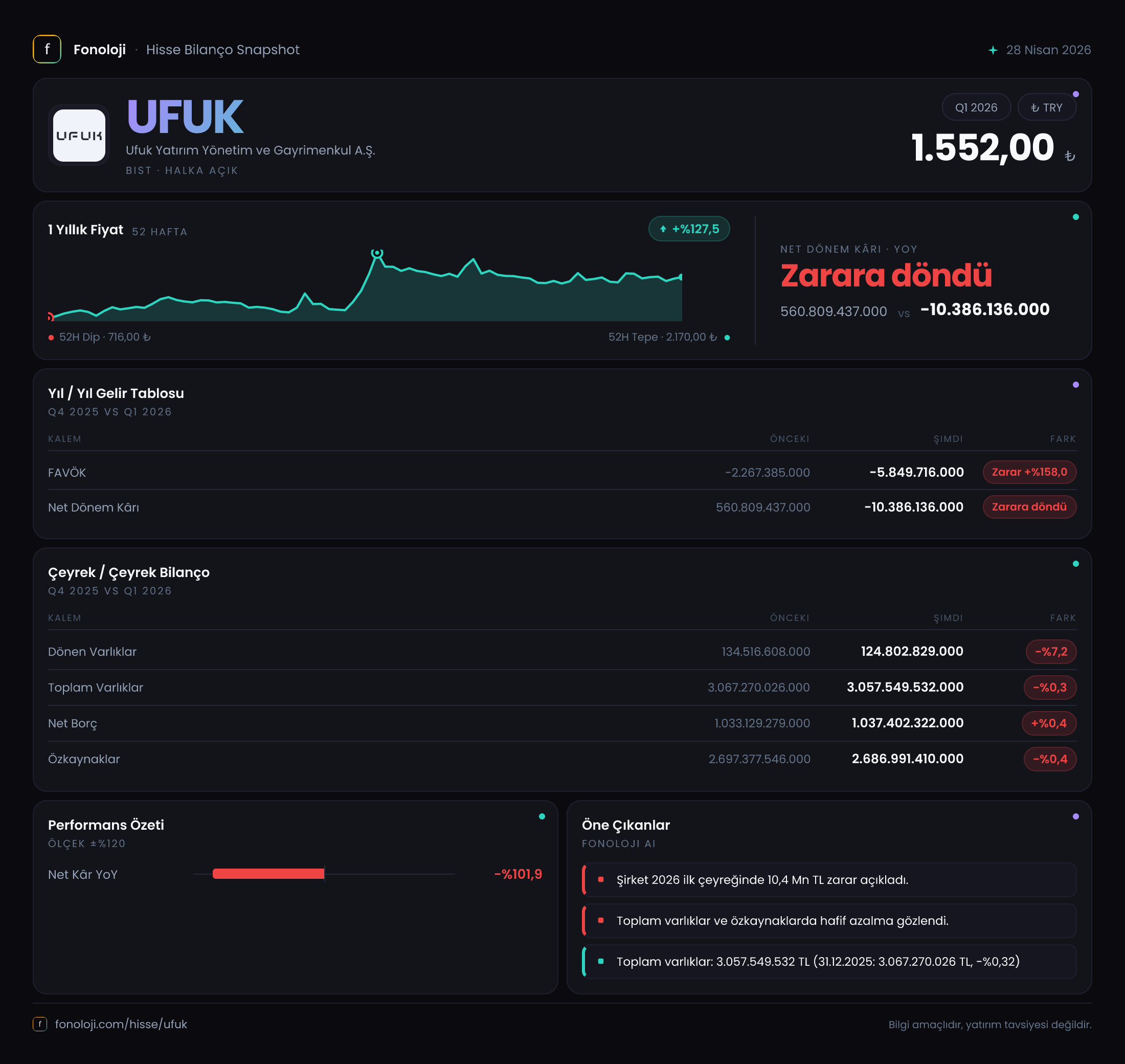Select the TRY currency pill
The image size is (1125, 1064).
(1047, 107)
